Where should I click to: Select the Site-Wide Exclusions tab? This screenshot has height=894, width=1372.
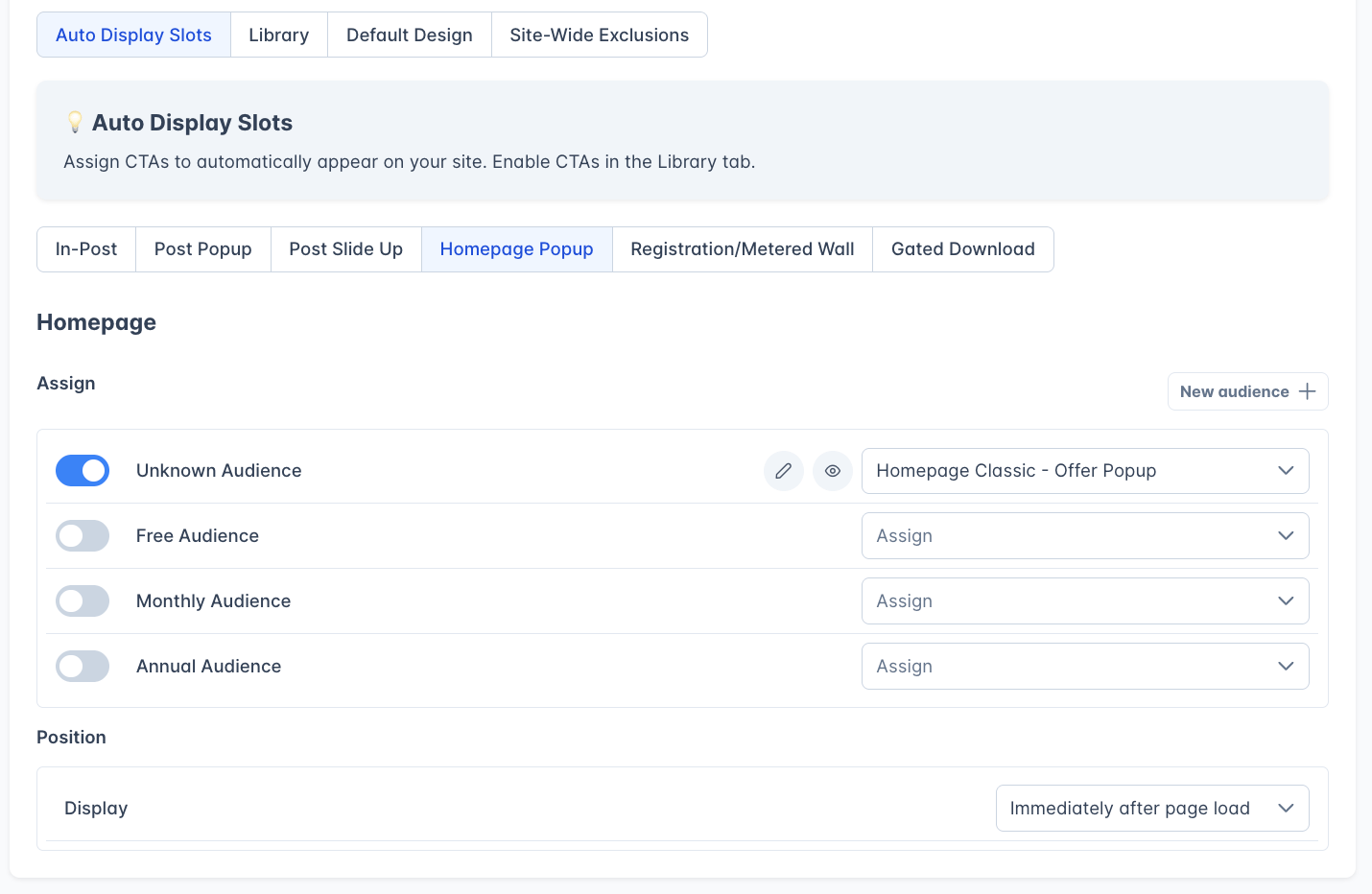[600, 35]
